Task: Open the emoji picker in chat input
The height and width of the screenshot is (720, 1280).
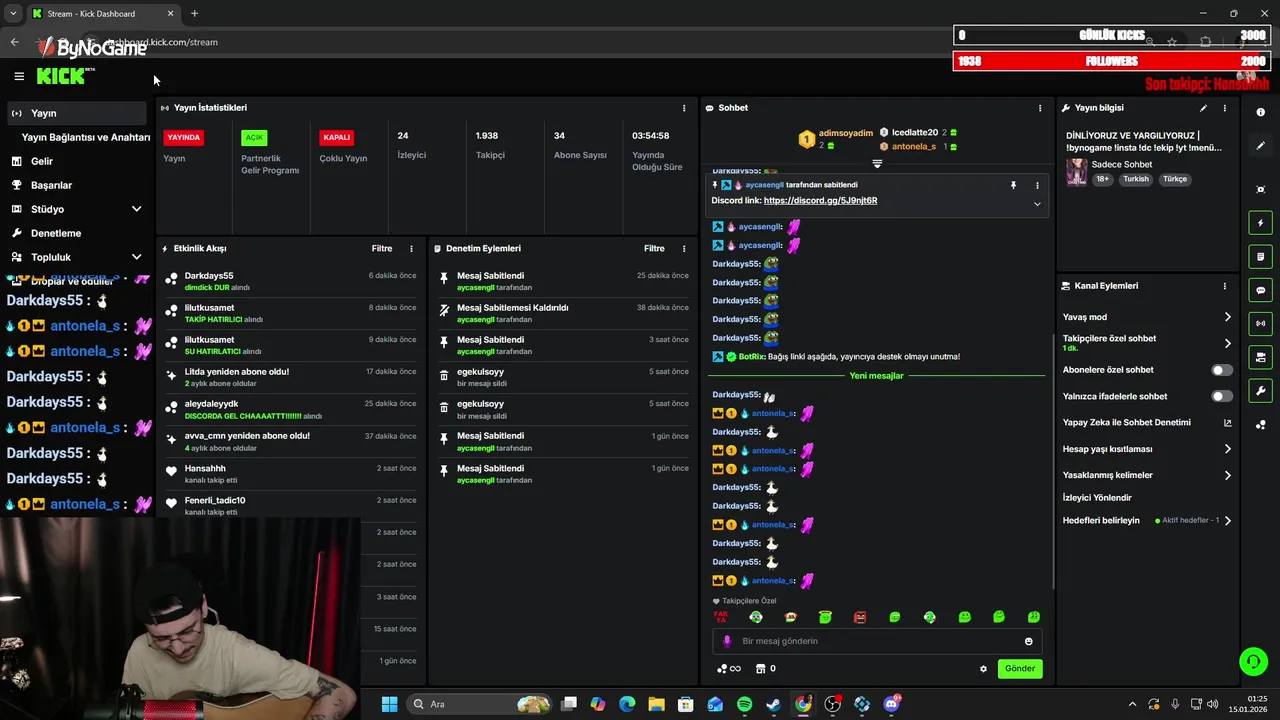Action: pyautogui.click(x=1028, y=641)
